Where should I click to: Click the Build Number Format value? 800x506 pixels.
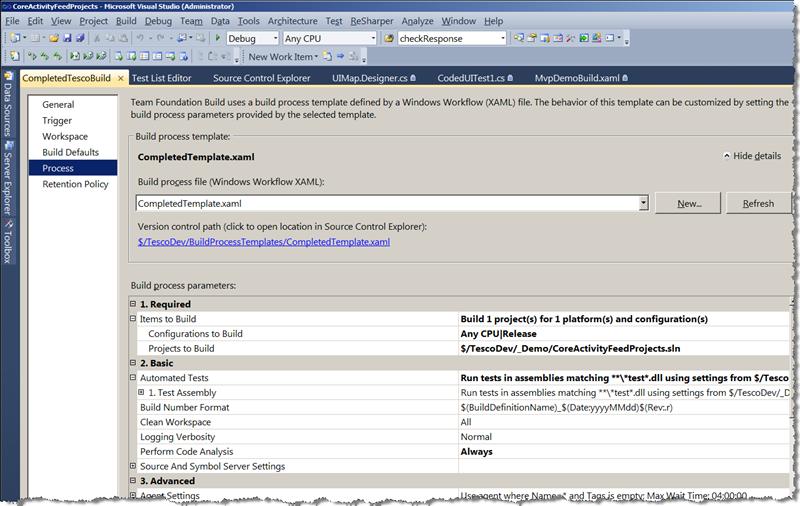[x=566, y=407]
